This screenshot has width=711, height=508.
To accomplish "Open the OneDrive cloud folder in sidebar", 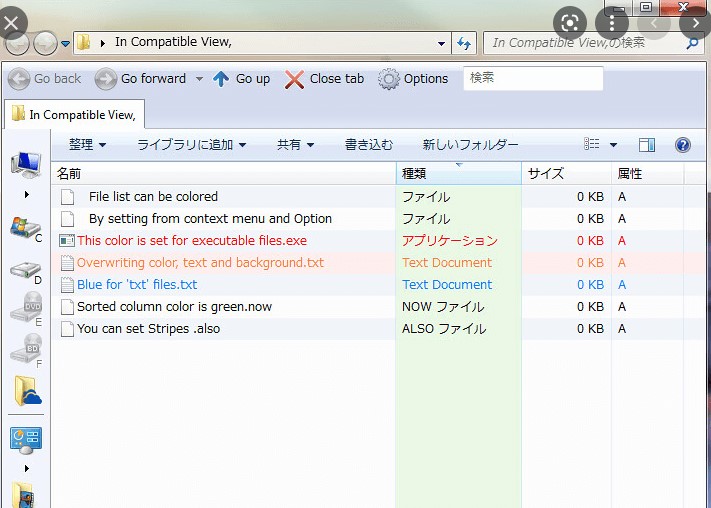I will [27, 391].
